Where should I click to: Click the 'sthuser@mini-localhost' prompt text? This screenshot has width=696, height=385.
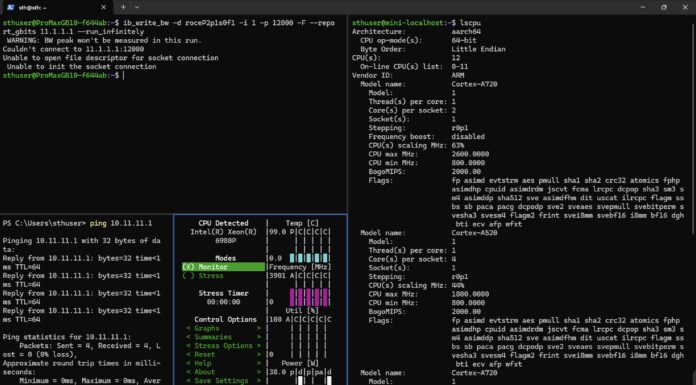pos(400,23)
